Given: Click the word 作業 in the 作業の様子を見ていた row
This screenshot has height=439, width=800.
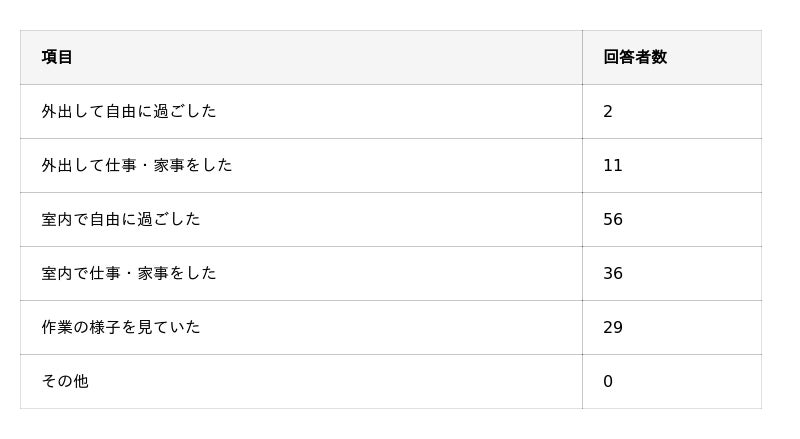Looking at the screenshot, I should 57,327.
